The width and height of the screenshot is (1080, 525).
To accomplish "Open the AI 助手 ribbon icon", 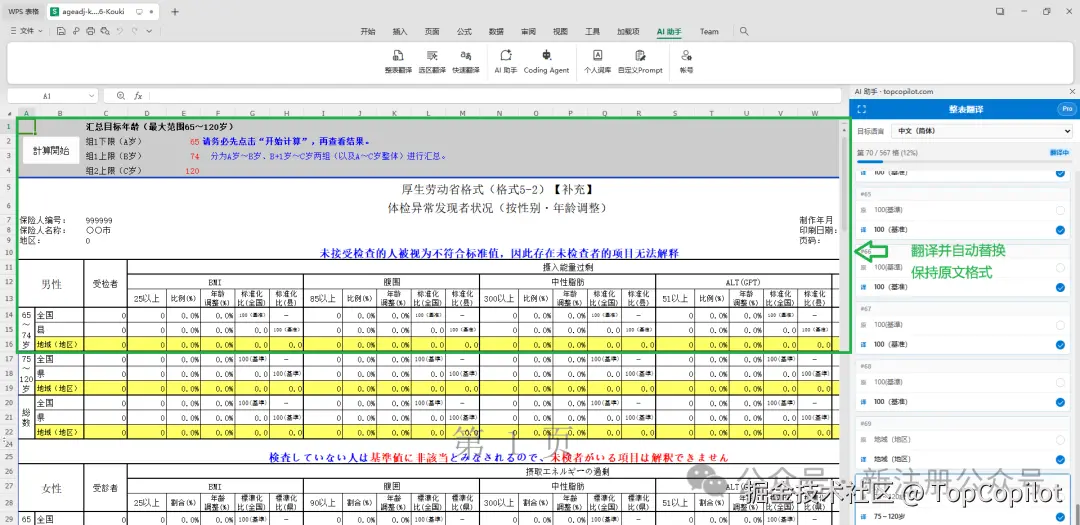I will tap(506, 56).
